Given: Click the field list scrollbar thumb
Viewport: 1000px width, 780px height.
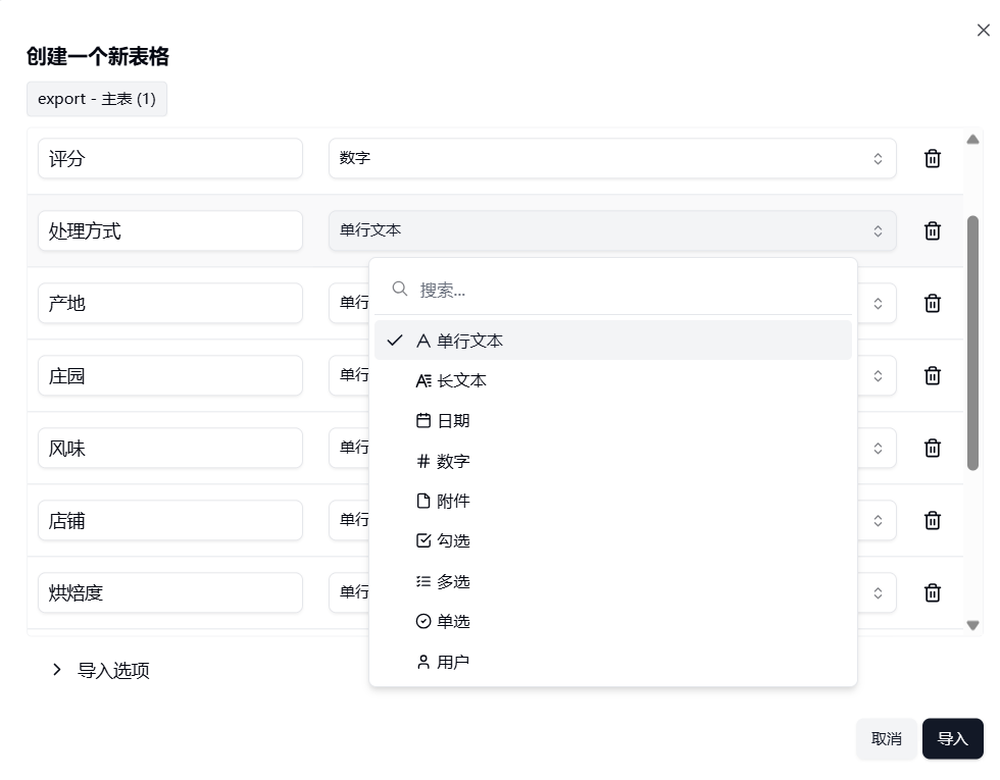Looking at the screenshot, I should click(973, 343).
